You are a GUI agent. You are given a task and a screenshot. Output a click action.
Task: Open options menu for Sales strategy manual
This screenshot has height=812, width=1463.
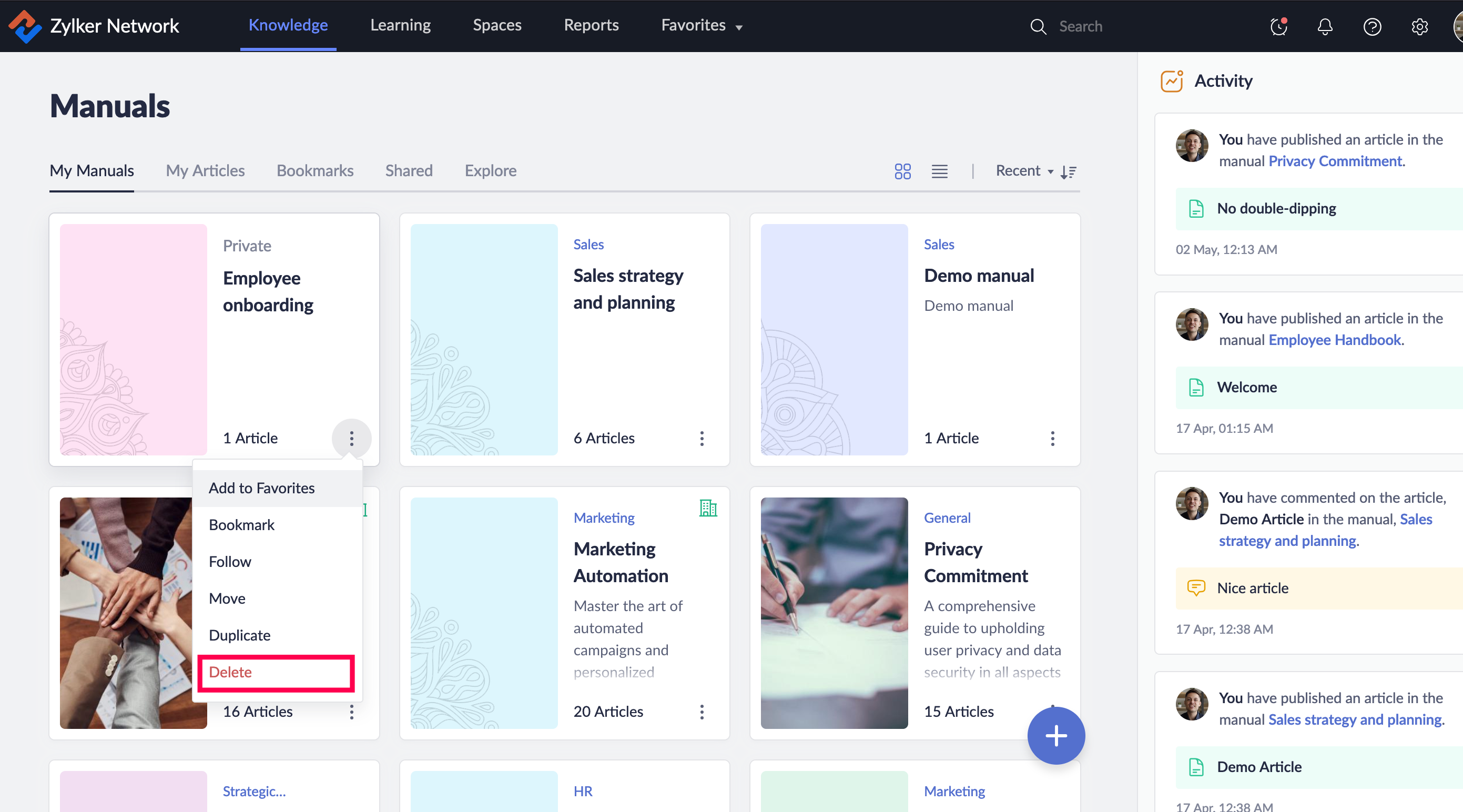pos(702,438)
